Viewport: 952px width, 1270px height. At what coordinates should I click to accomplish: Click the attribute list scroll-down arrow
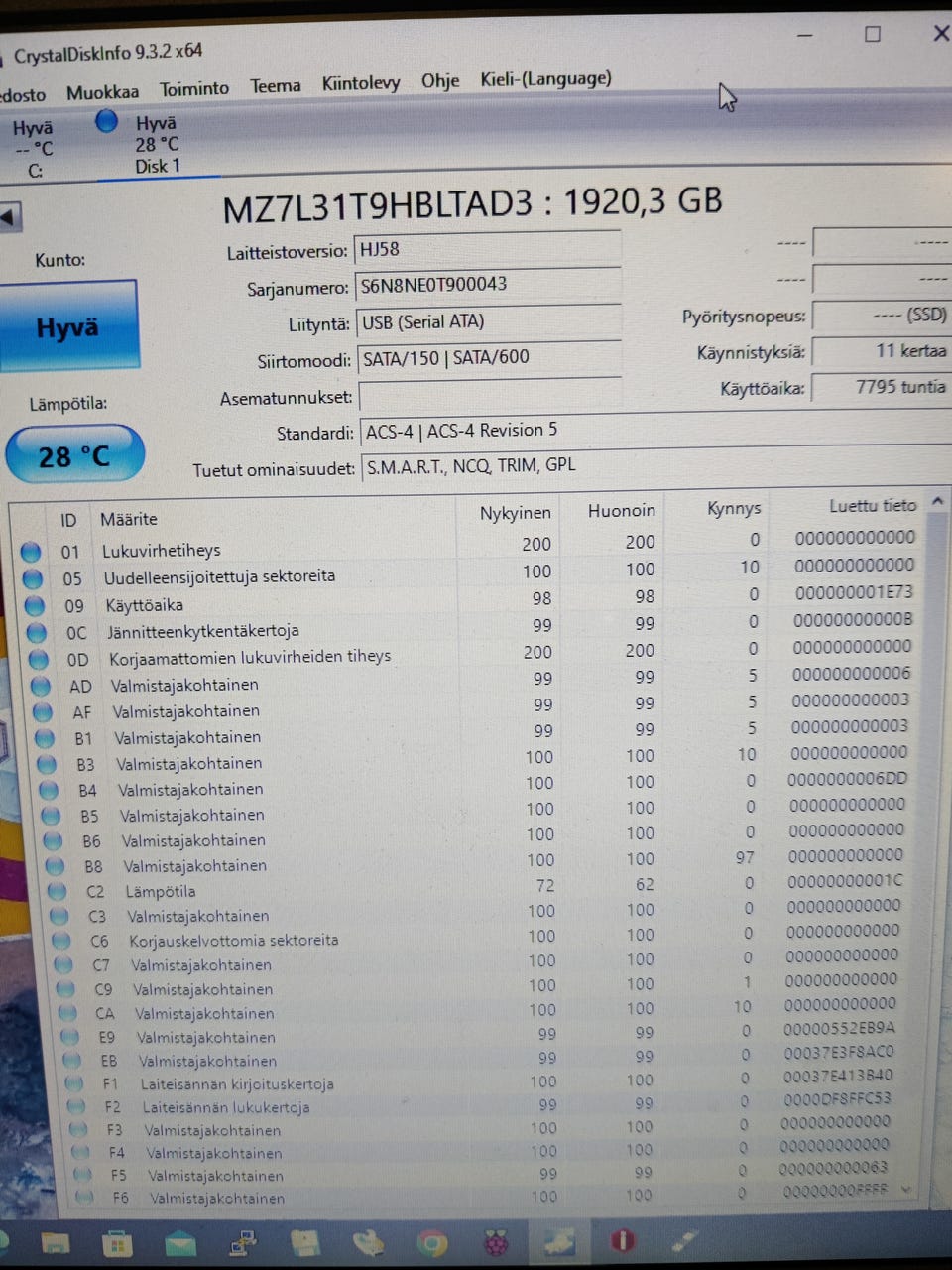[x=905, y=1189]
